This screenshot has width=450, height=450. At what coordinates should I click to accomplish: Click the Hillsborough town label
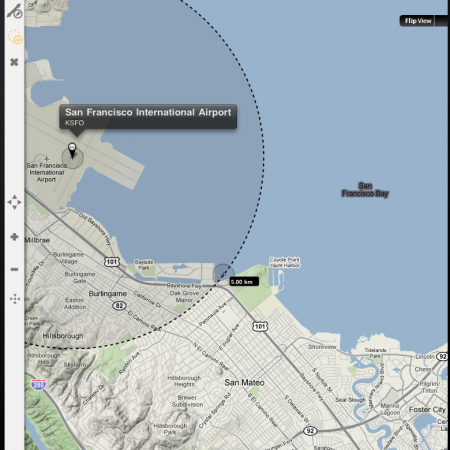[63, 336]
